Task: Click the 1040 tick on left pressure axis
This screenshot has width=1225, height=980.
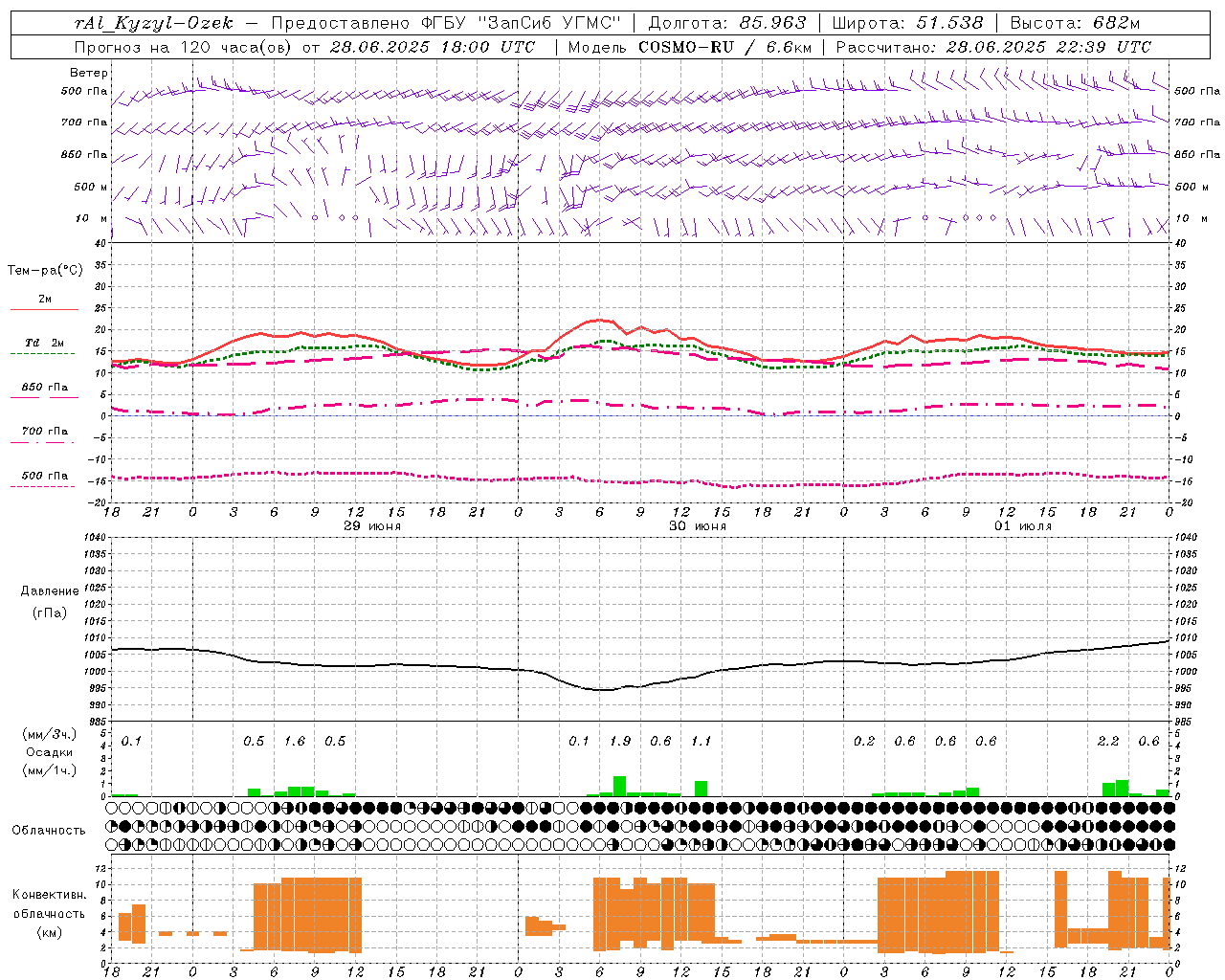Action: 94,538
